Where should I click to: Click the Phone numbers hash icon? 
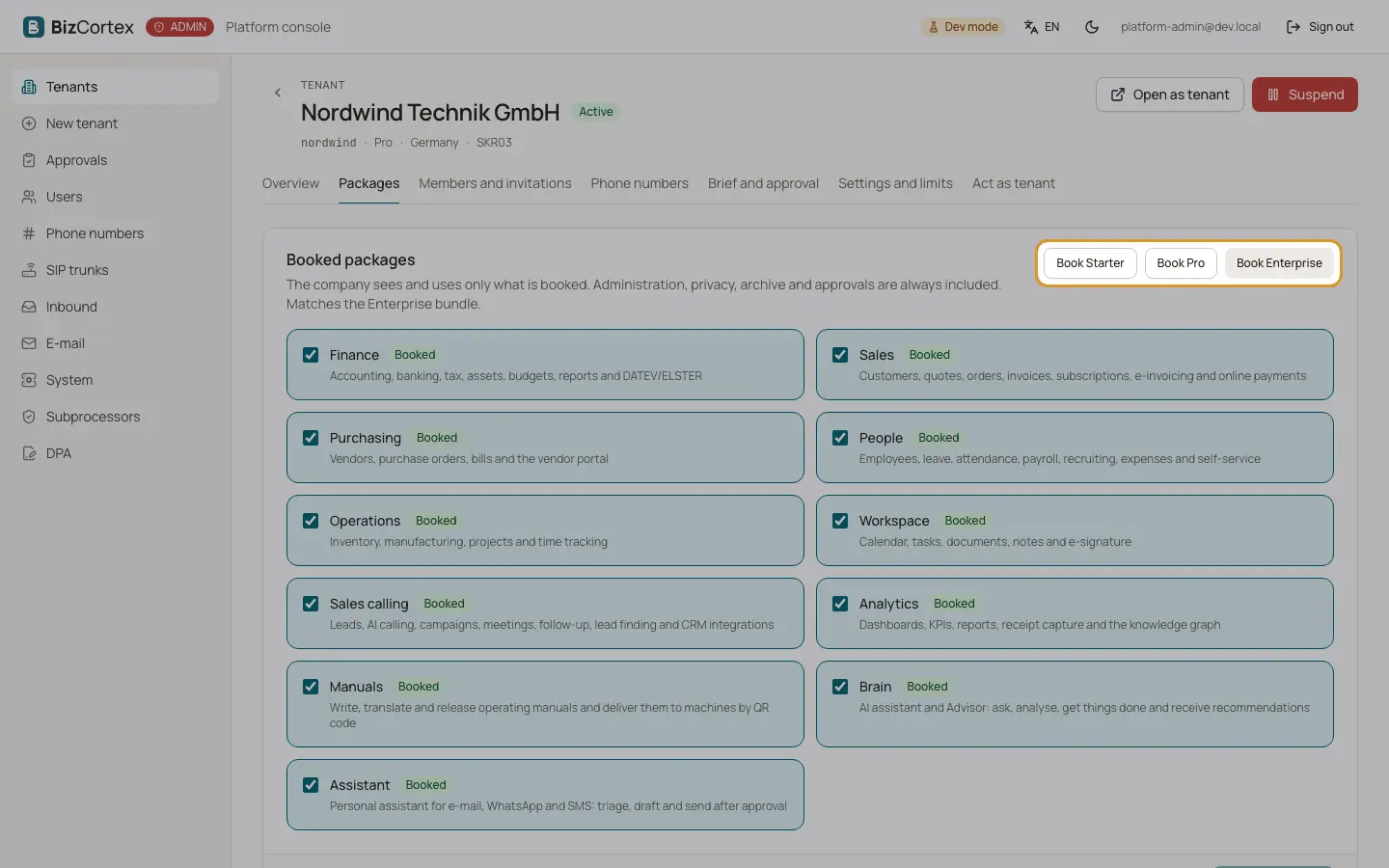[29, 233]
